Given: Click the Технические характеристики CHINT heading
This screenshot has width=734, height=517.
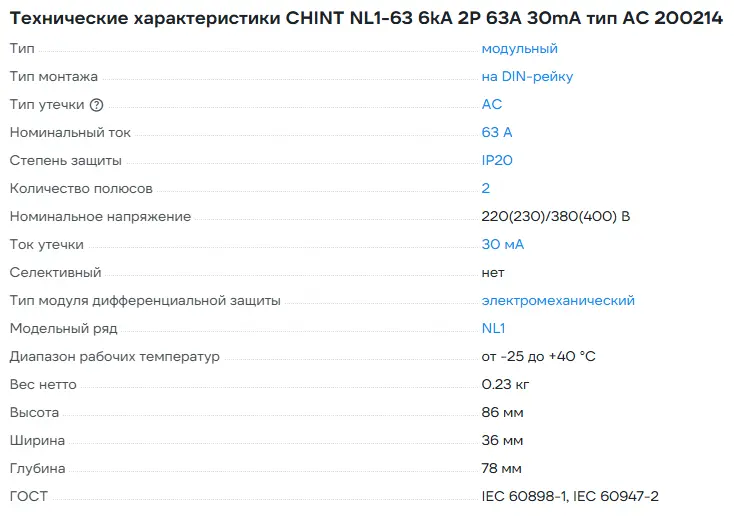Looking at the screenshot, I should click(x=366, y=18).
